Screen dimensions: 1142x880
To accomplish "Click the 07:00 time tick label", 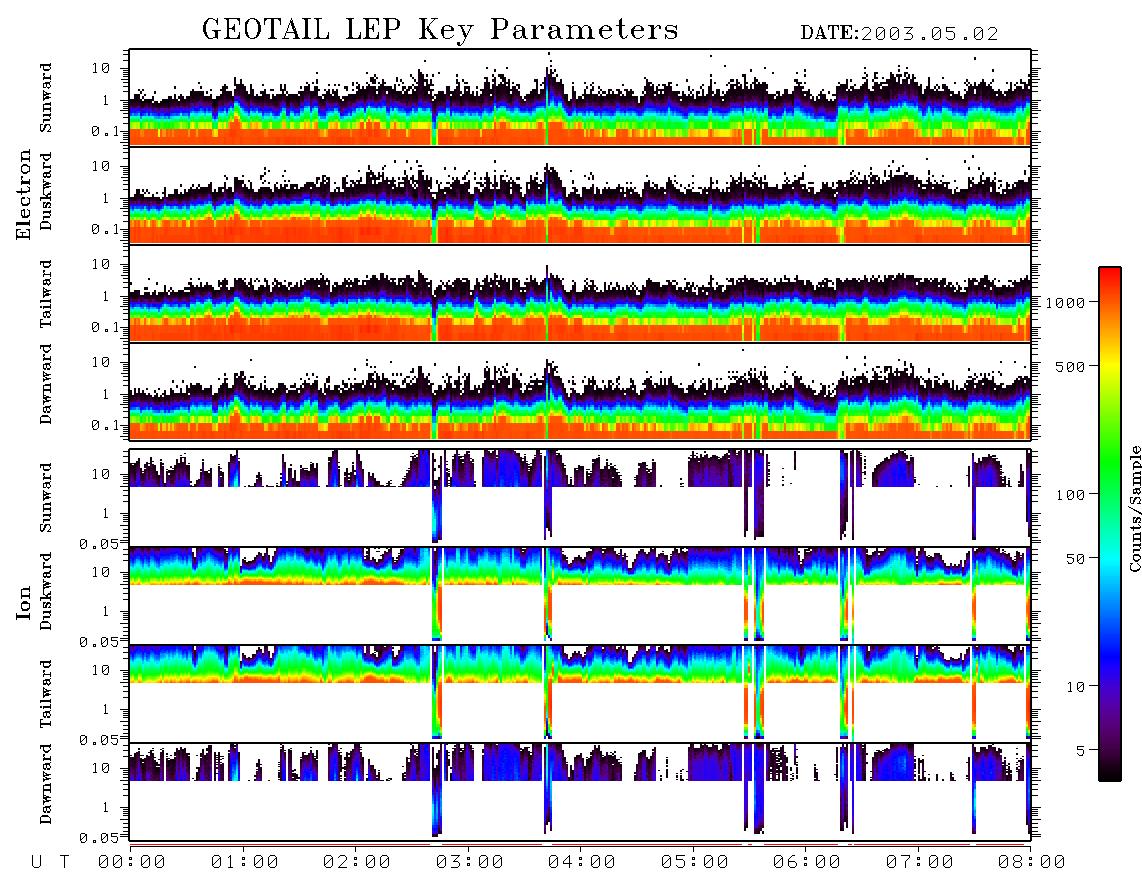I will point(920,863).
